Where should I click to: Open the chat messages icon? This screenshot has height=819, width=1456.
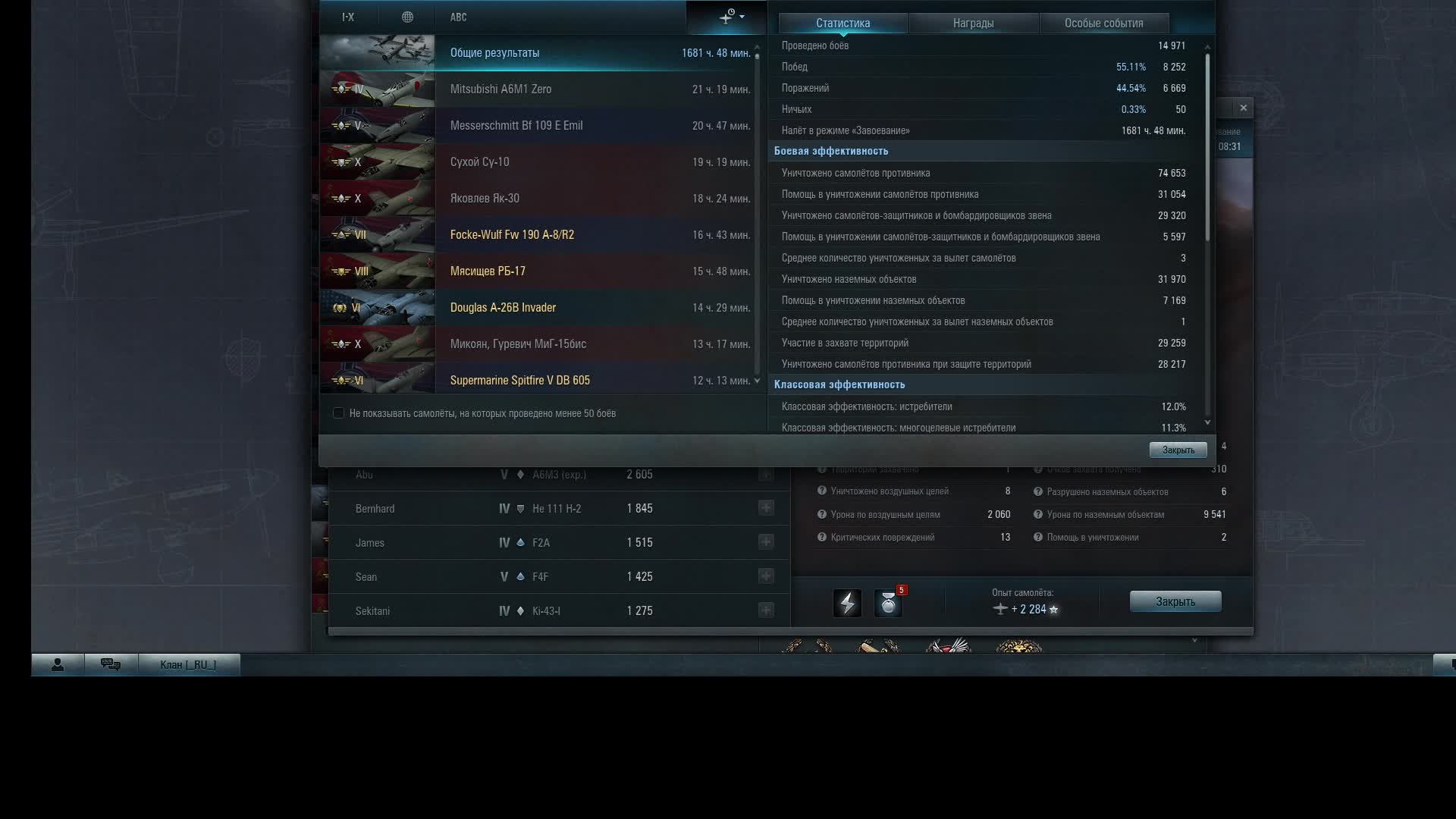pos(111,665)
